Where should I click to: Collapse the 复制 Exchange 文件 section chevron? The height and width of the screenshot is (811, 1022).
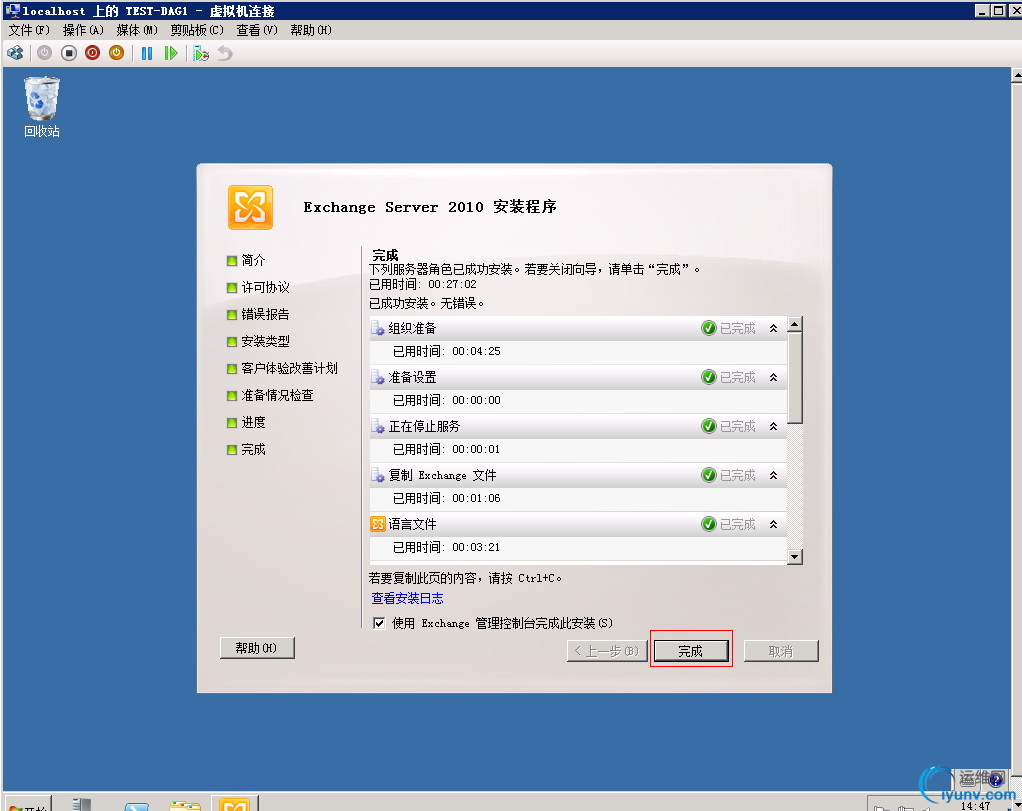(773, 475)
